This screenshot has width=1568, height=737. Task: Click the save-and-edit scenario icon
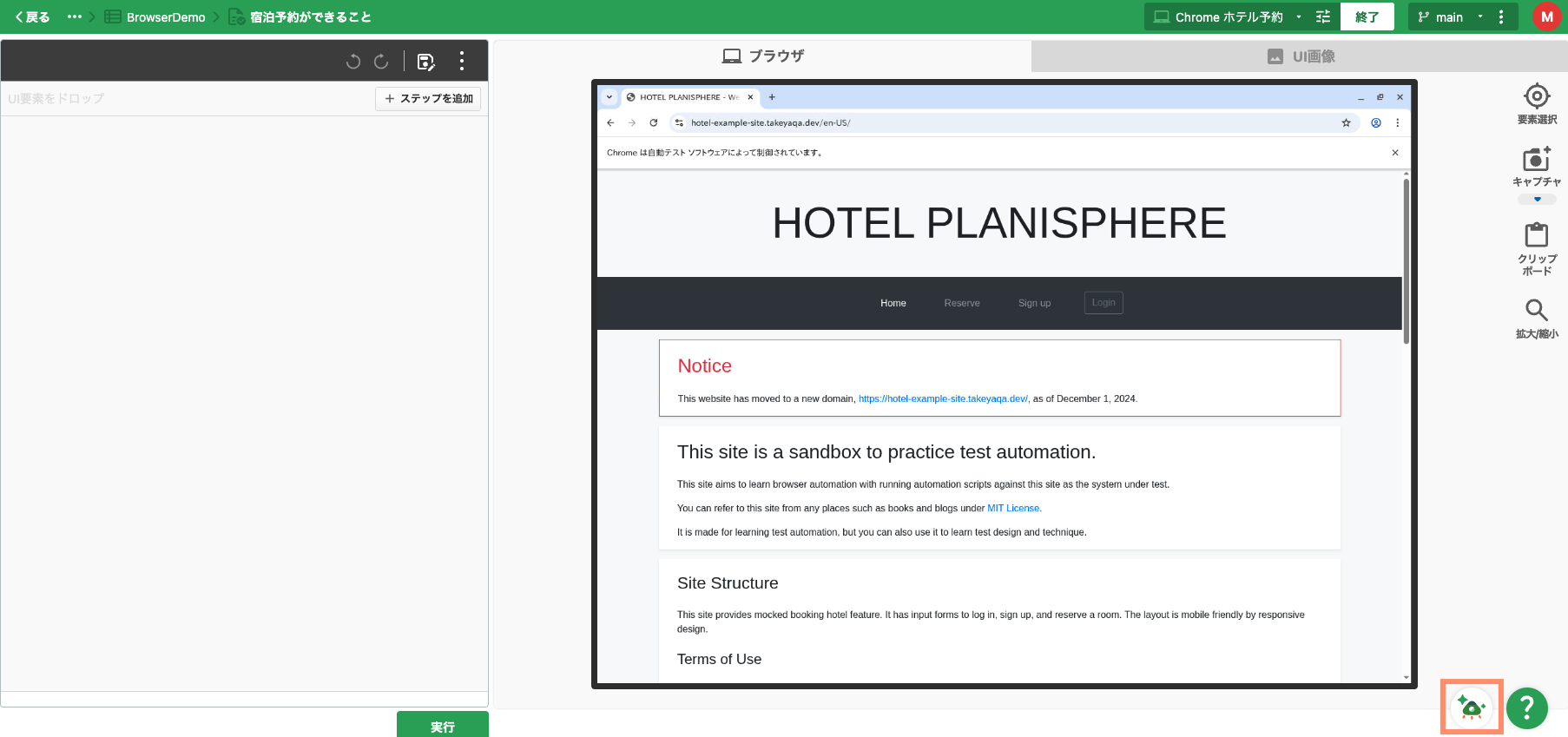(425, 62)
